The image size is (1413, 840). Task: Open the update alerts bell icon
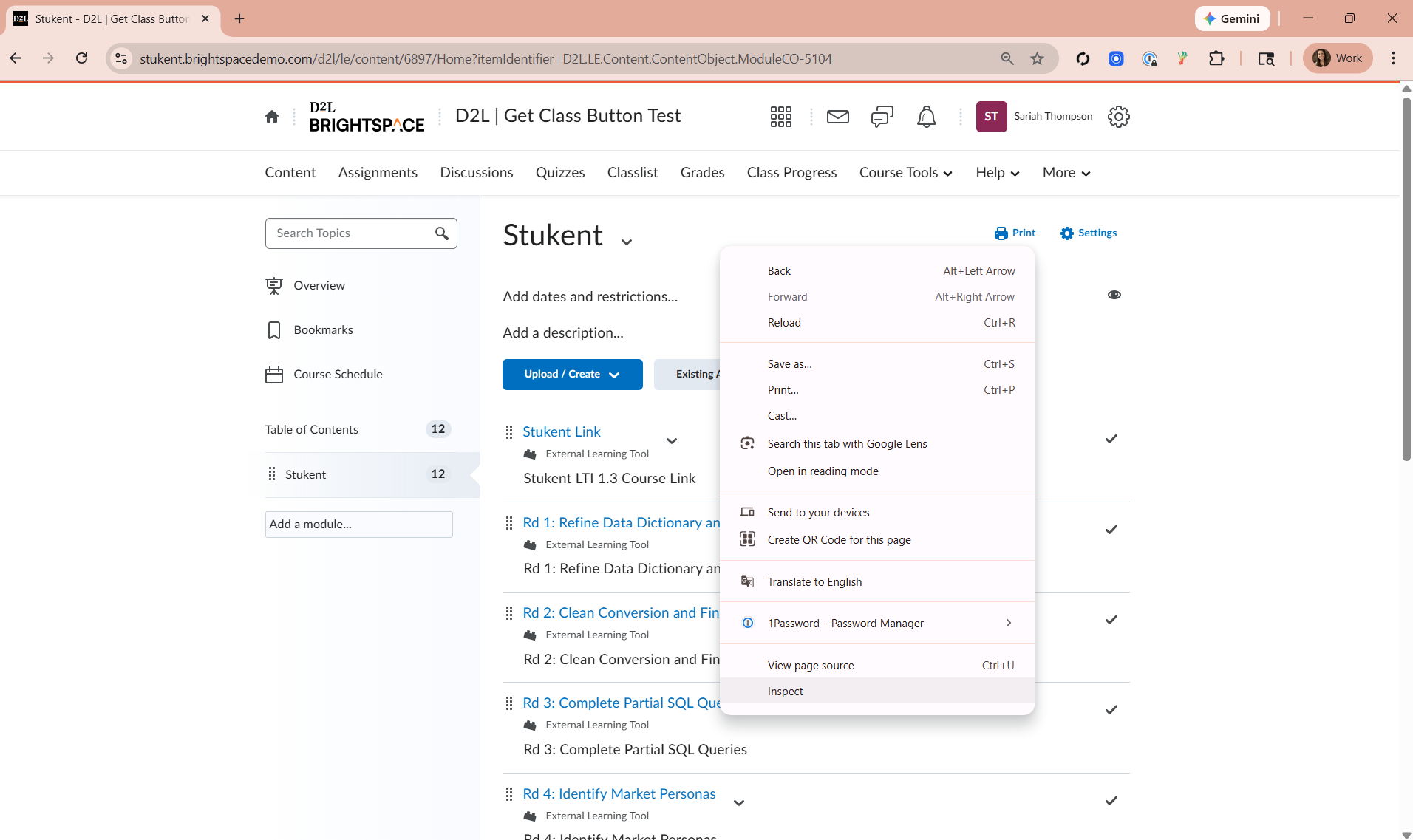(926, 117)
